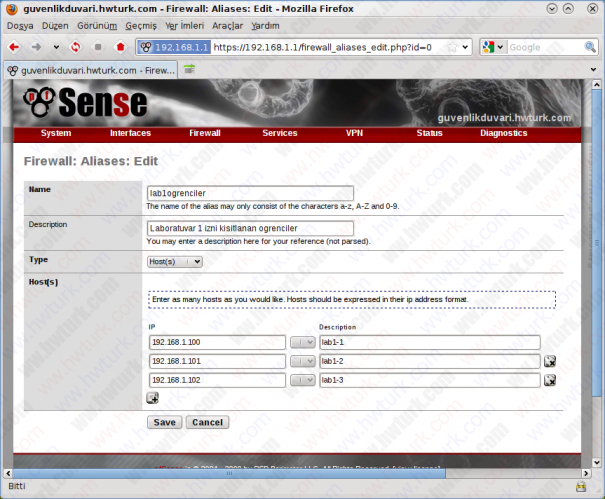Viewport: 605px width, 499px height.
Task: Open the Dosya menu
Action: [x=20, y=26]
